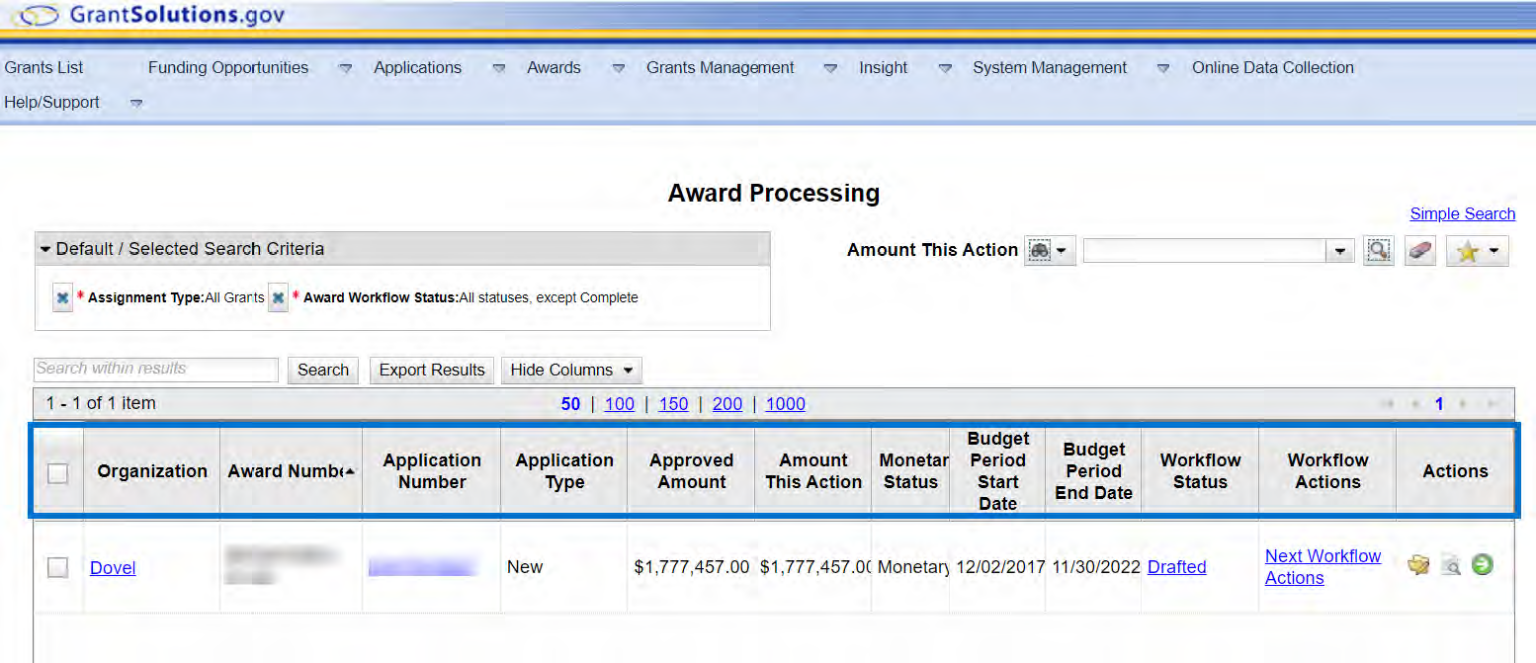Open the Grants Management menu
The image size is (1536, 663).
[720, 68]
